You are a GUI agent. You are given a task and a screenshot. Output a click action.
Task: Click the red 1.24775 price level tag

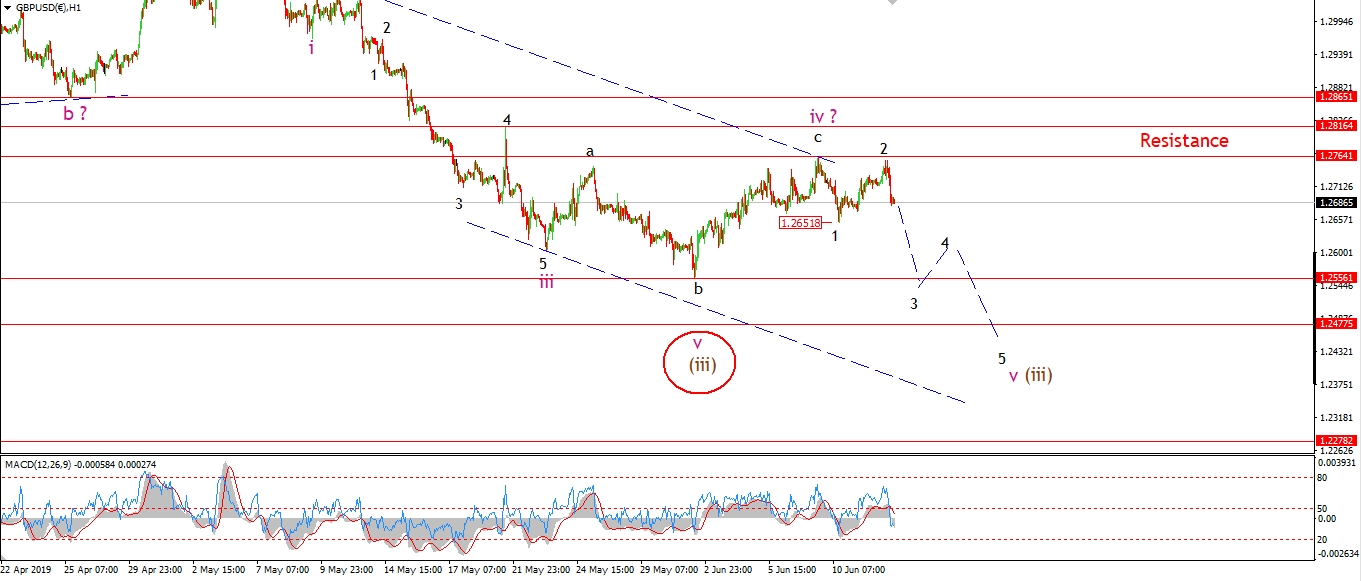coord(1337,324)
